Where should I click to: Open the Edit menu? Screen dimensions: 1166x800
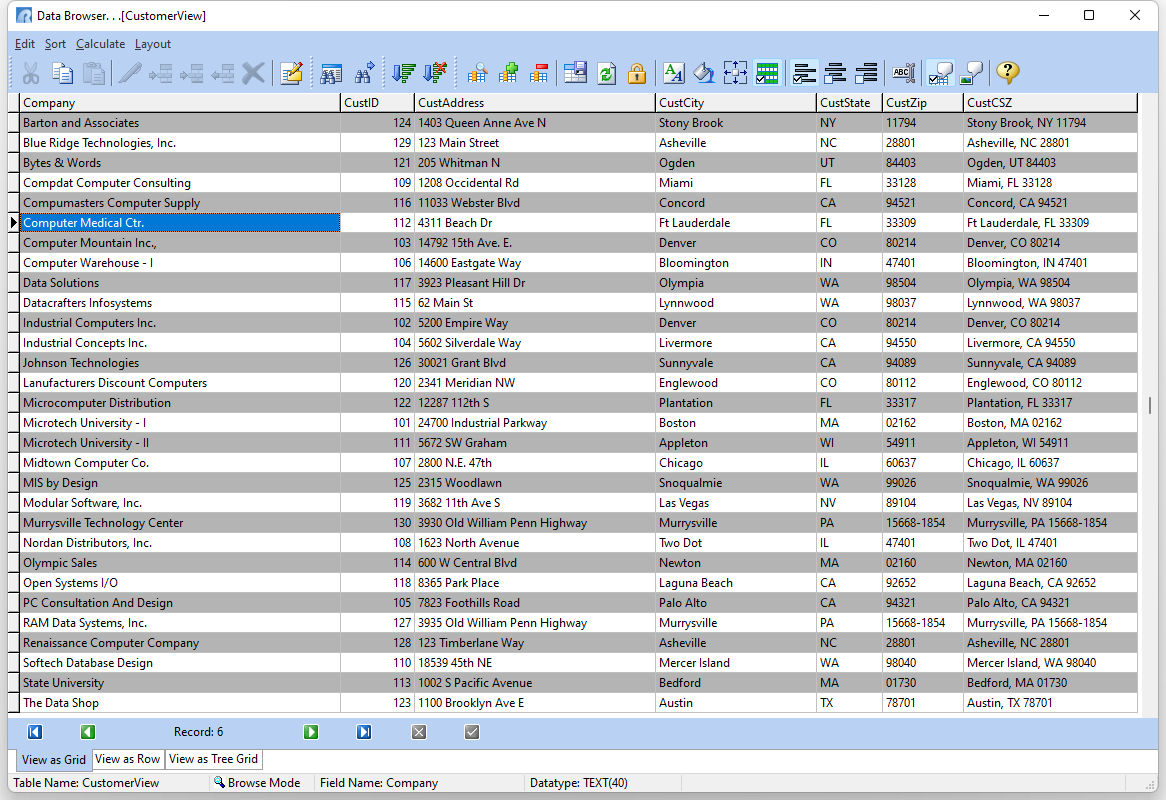click(25, 44)
